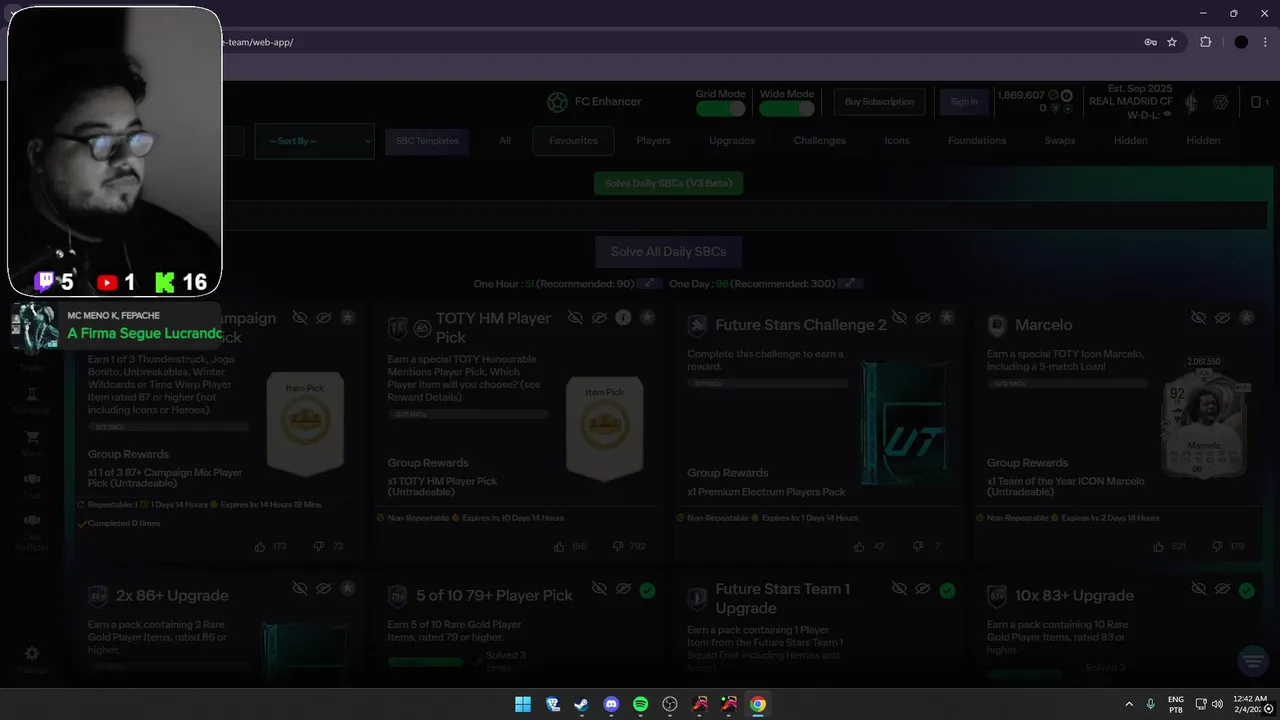Click the SBC Templates button
This screenshot has width=1280, height=720.
427,141
